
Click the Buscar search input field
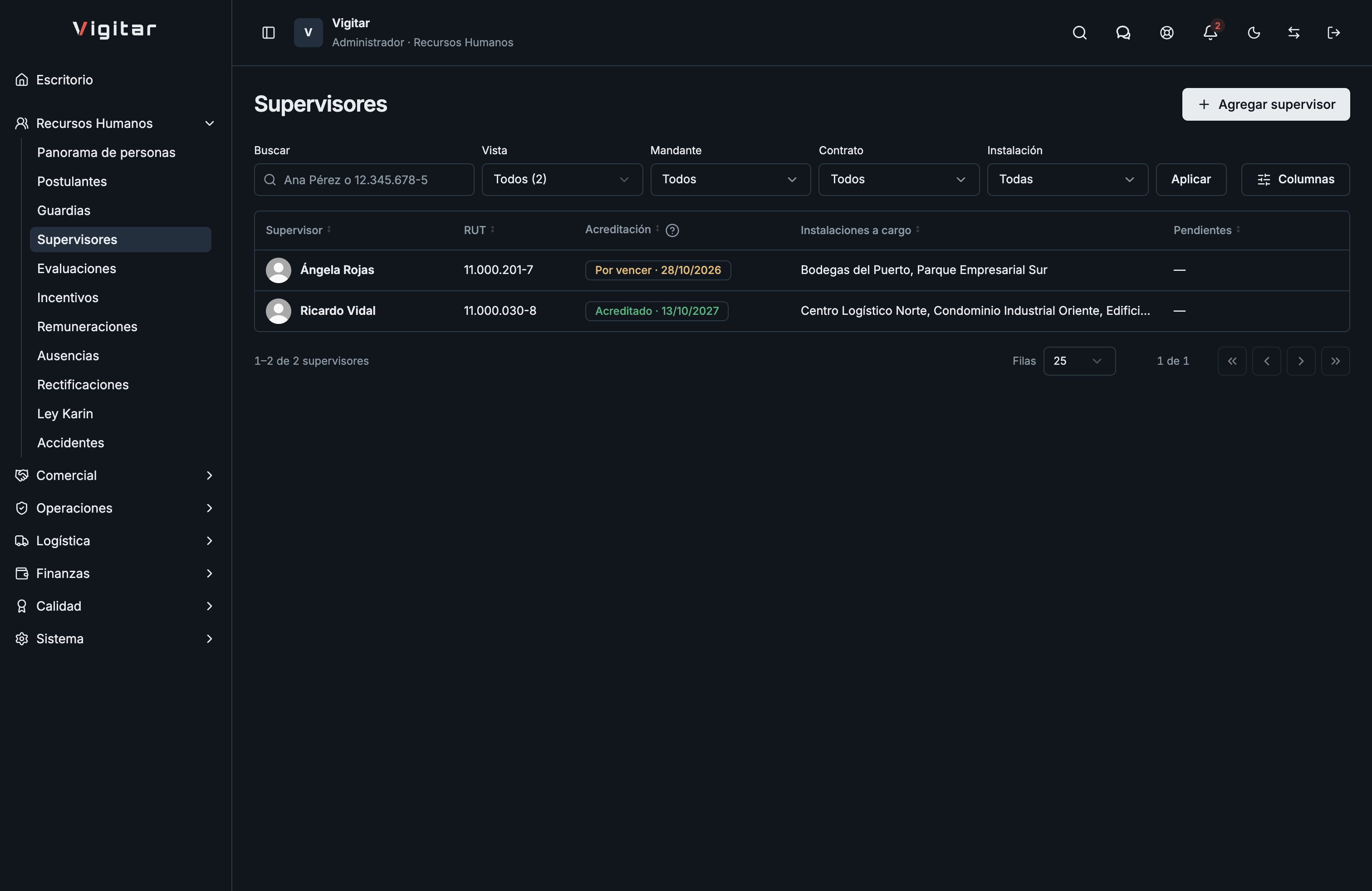[364, 180]
